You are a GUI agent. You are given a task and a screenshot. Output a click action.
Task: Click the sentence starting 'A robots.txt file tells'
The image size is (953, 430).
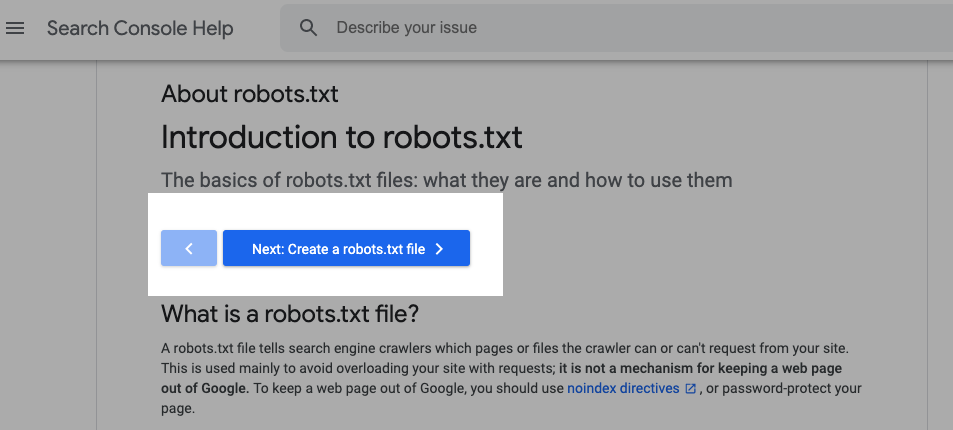[x=400, y=348]
